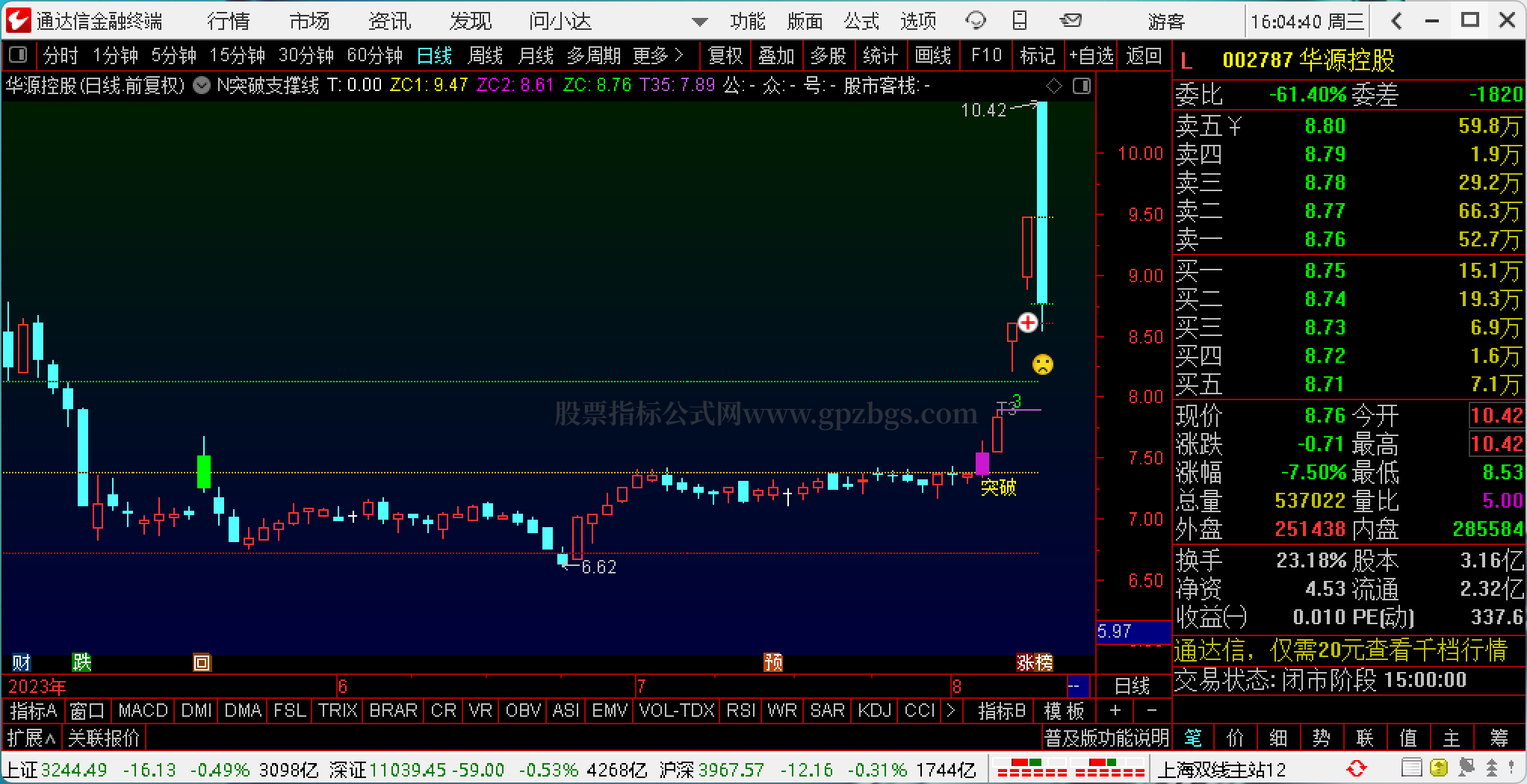Screen dimensions: 1527x784
Task: Select the 60分钟 period
Action: pyautogui.click(x=375, y=55)
